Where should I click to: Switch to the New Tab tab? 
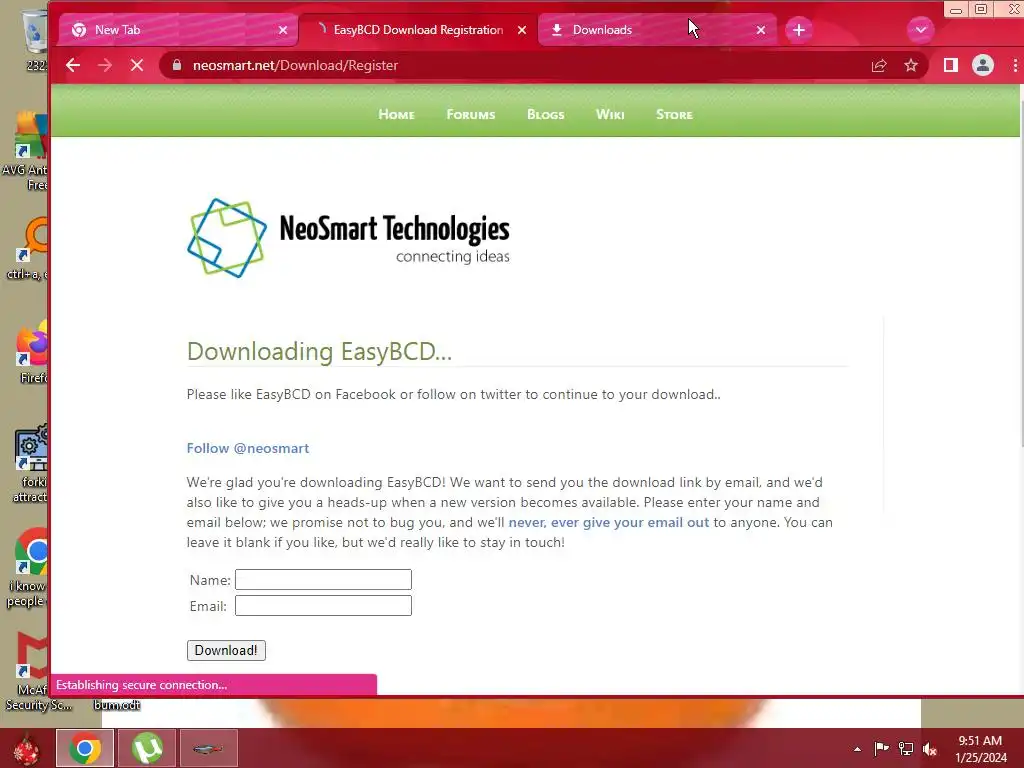point(180,30)
